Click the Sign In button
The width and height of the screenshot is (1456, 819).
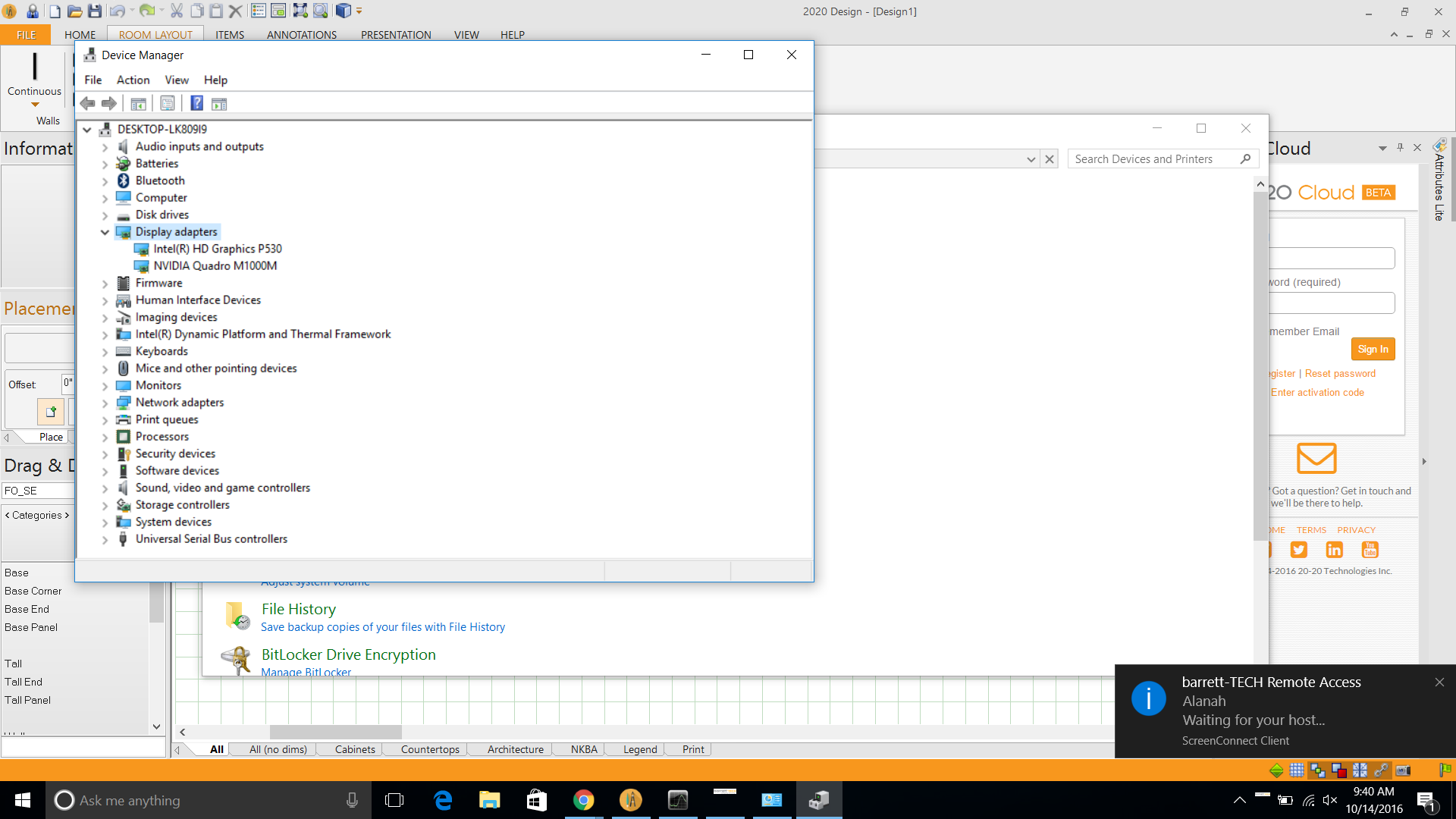pos(1373,349)
